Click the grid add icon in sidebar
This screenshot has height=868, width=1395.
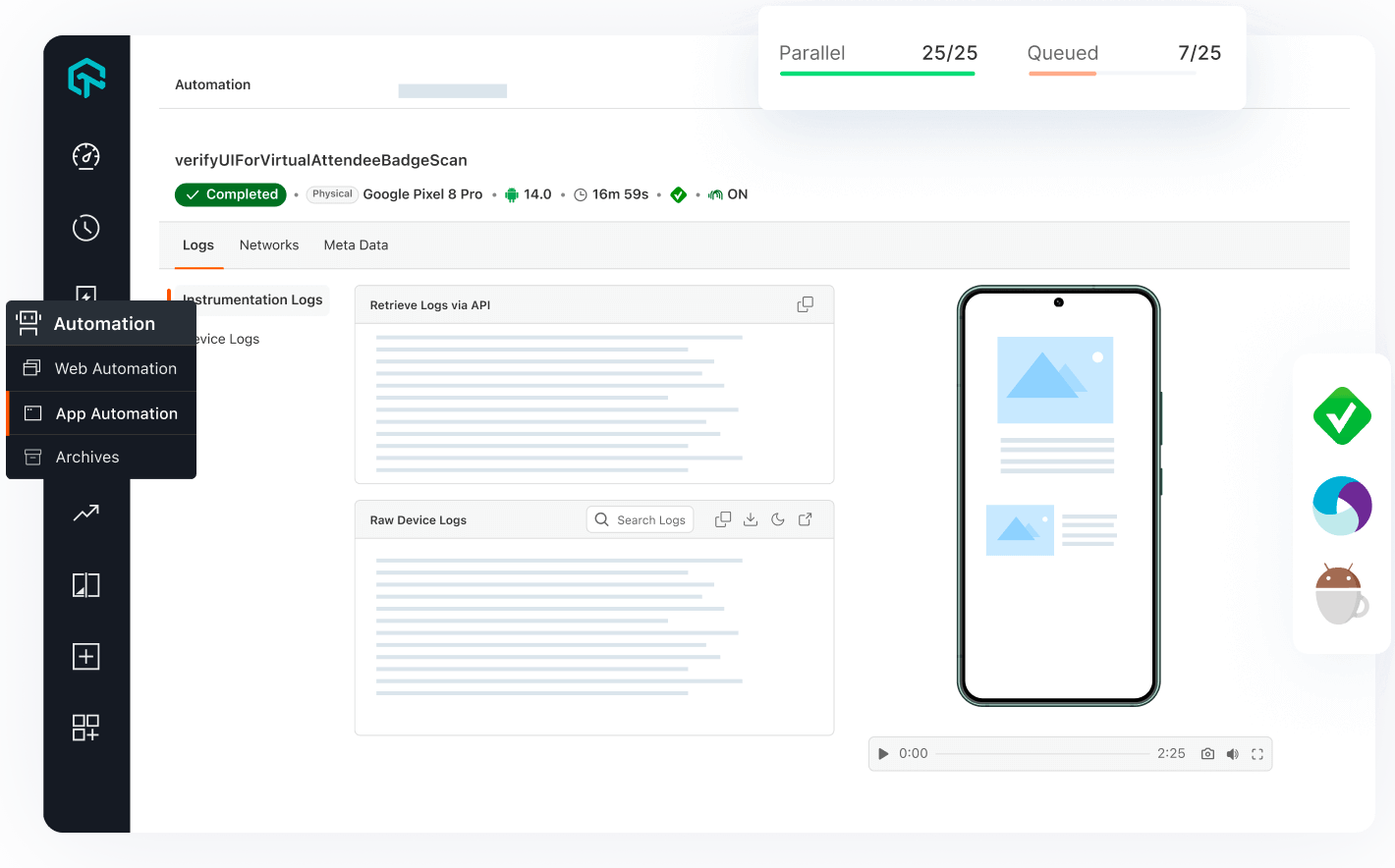point(85,728)
